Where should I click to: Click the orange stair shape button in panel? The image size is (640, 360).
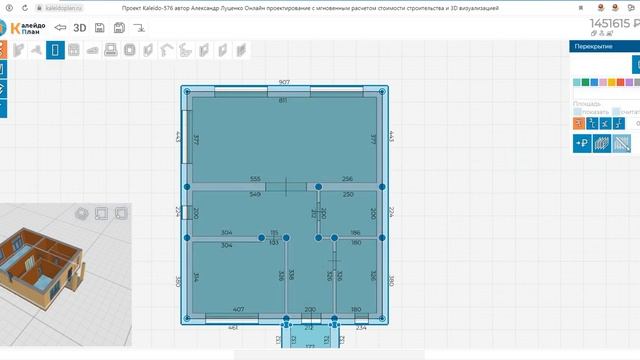coord(579,123)
